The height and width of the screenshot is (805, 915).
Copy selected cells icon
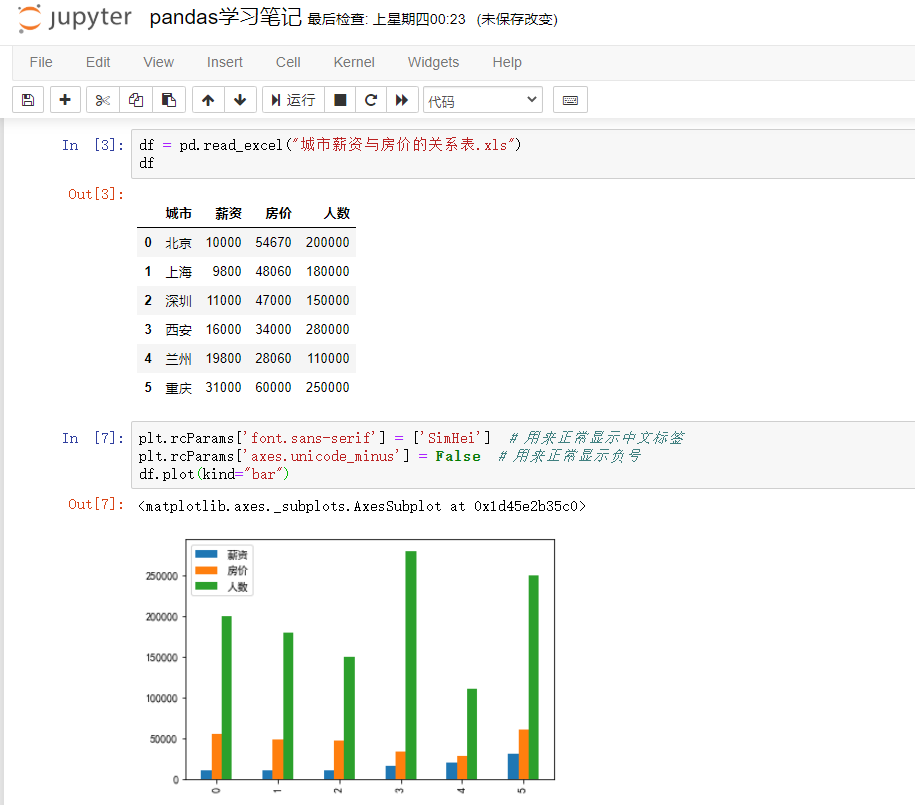tap(136, 100)
